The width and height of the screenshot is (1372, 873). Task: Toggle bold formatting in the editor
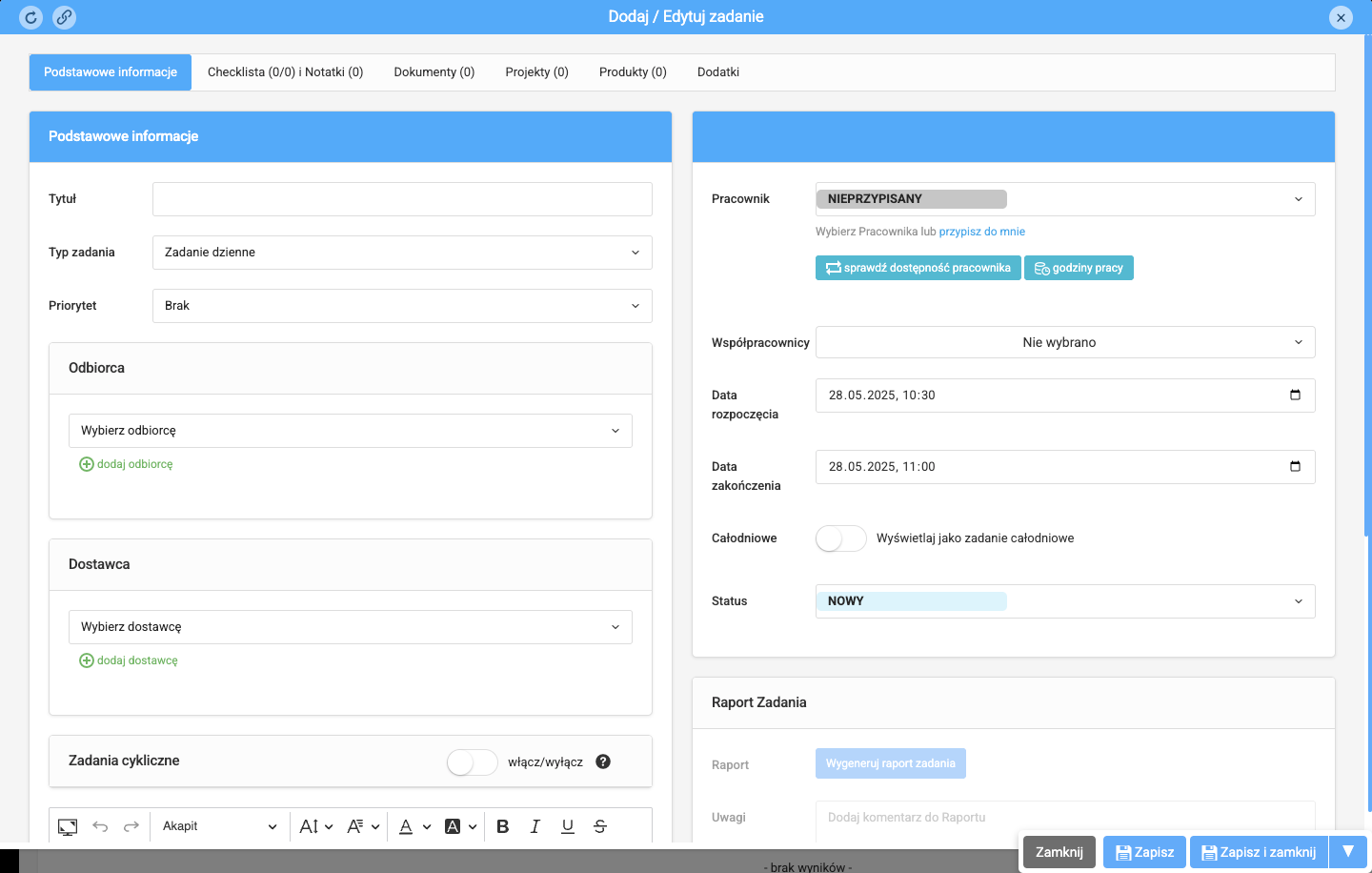pyautogui.click(x=503, y=826)
